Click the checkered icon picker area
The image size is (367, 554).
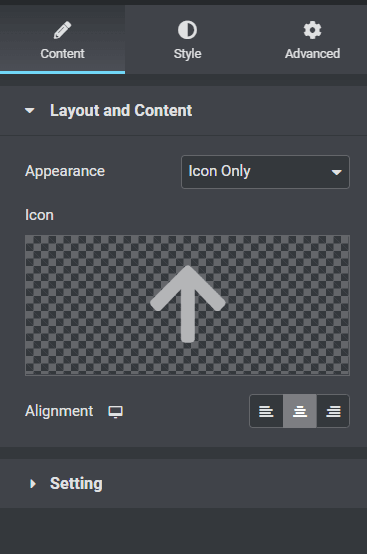(188, 305)
